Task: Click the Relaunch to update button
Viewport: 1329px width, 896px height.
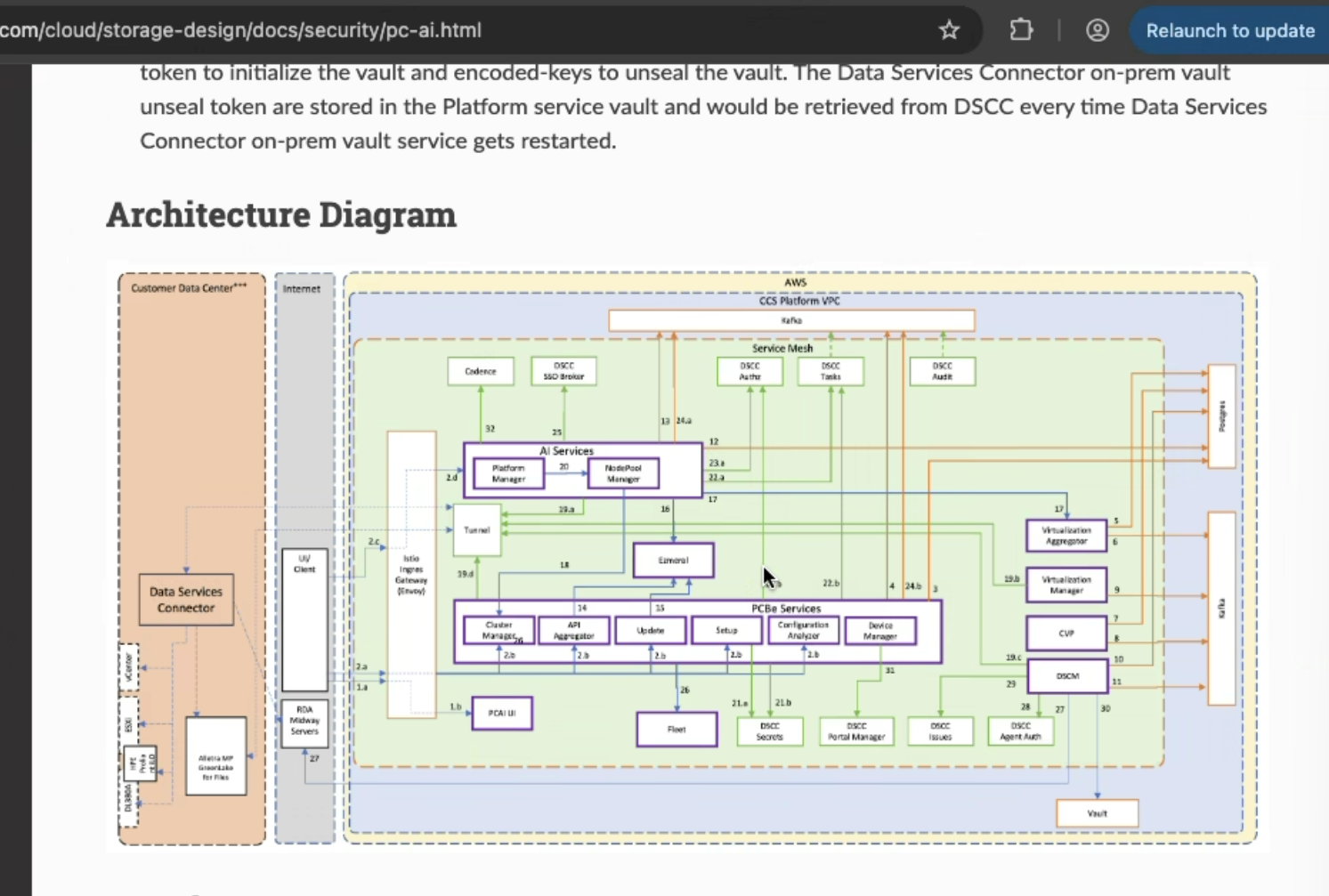Action: (1229, 30)
